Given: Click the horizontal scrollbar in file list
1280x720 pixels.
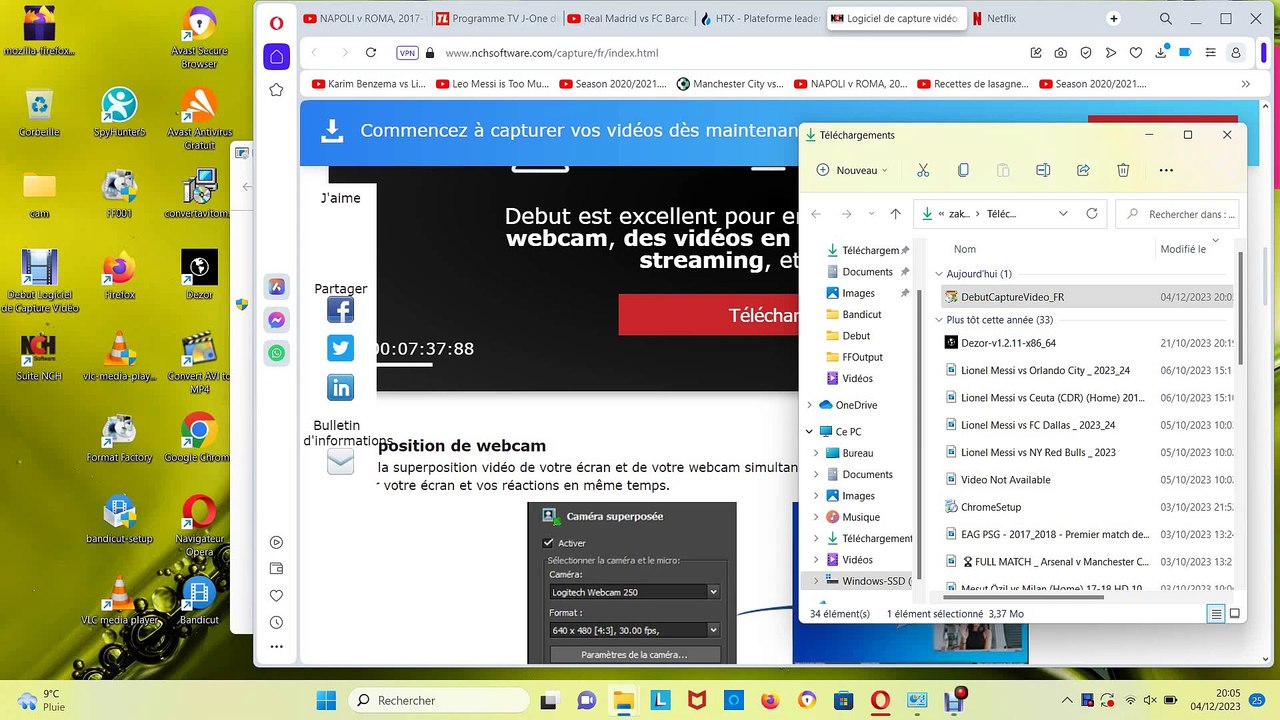Looking at the screenshot, I should point(1021,597).
